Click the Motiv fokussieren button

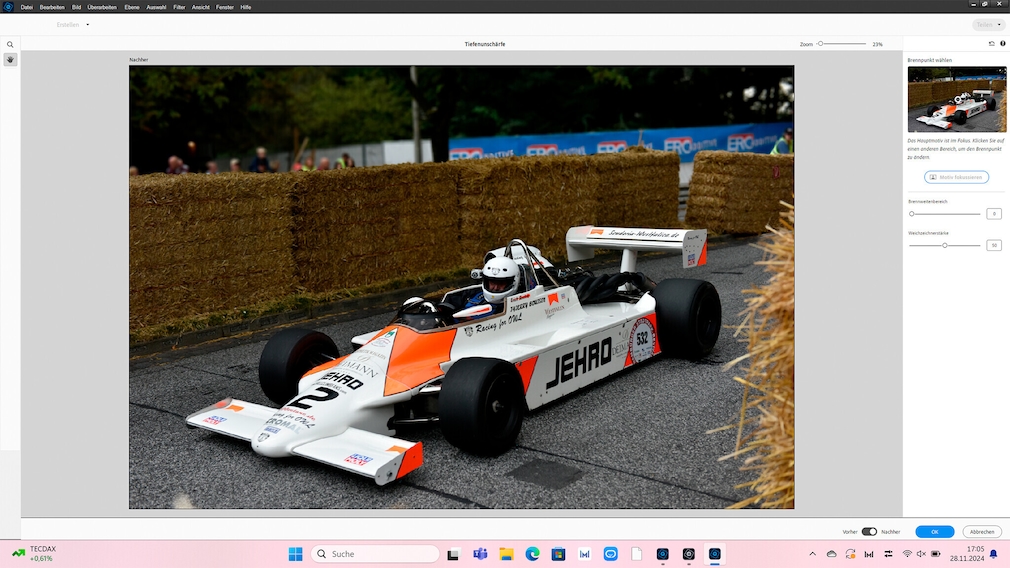point(956,177)
